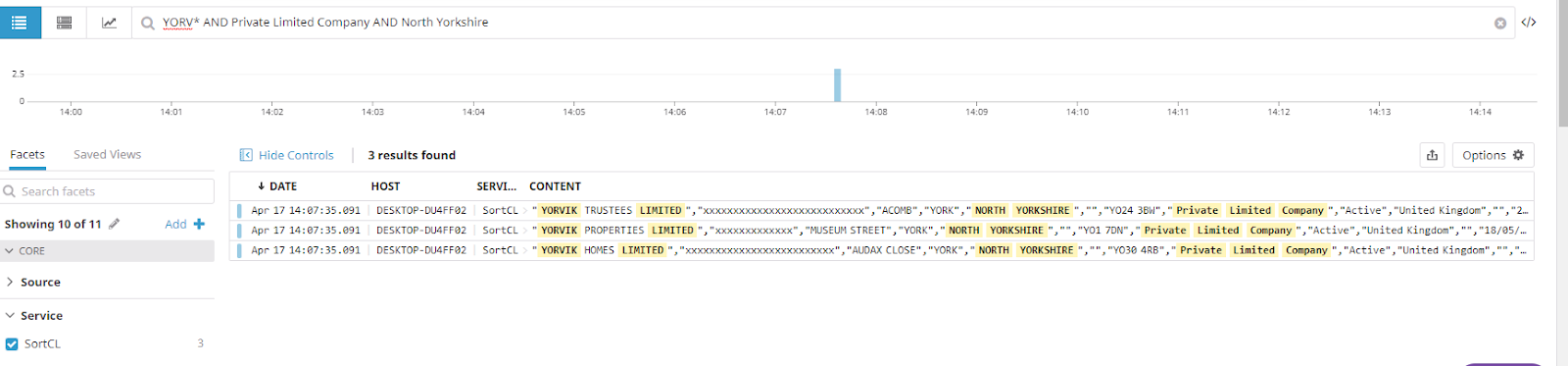Open the YORVIK TRUSTEES LIMITED log row
This screenshot has width=1568, height=366.
881,210
